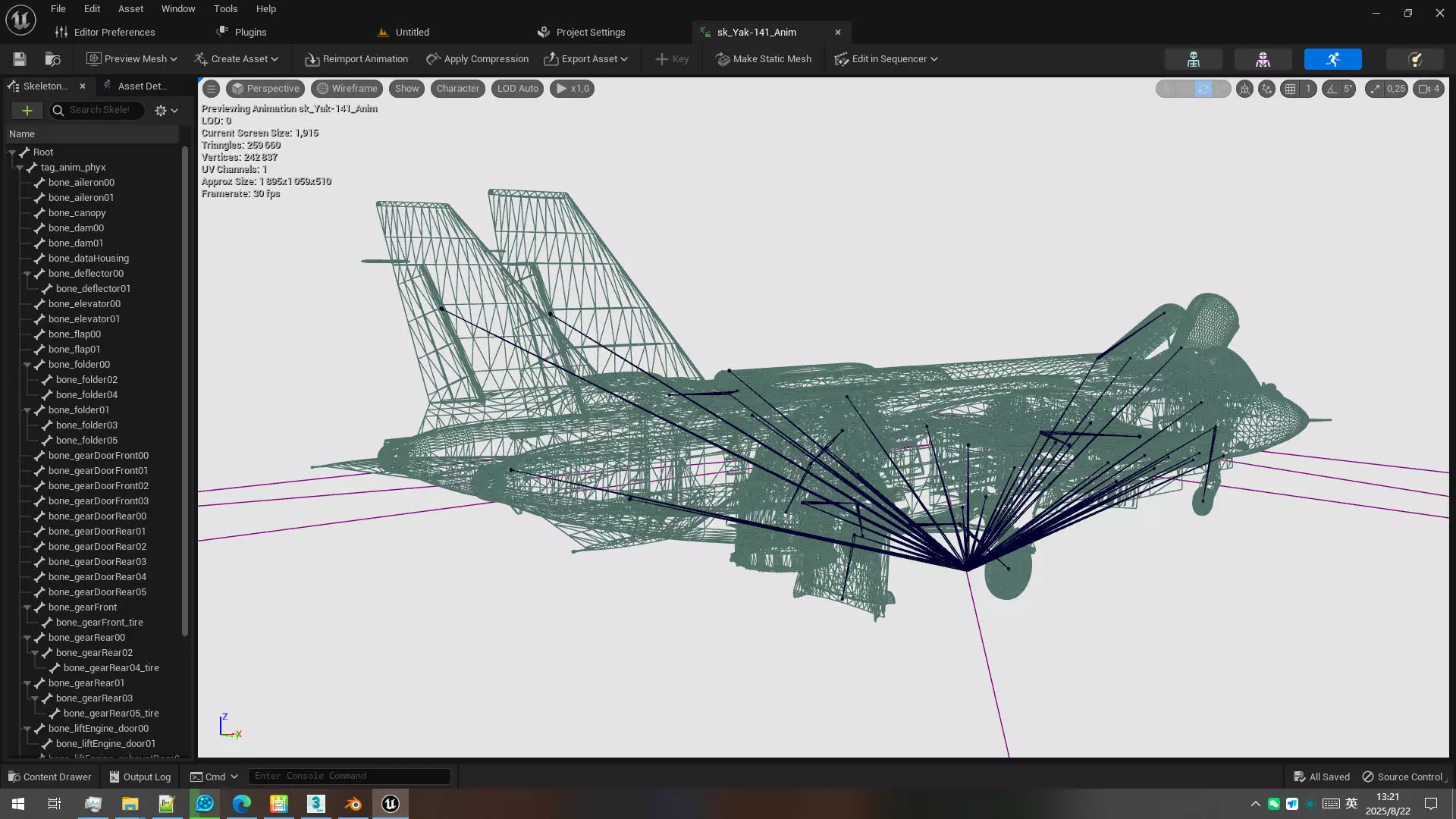1456x819 pixels.
Task: Collapse the bone_deflector00 tree node
Action: pyautogui.click(x=27, y=274)
